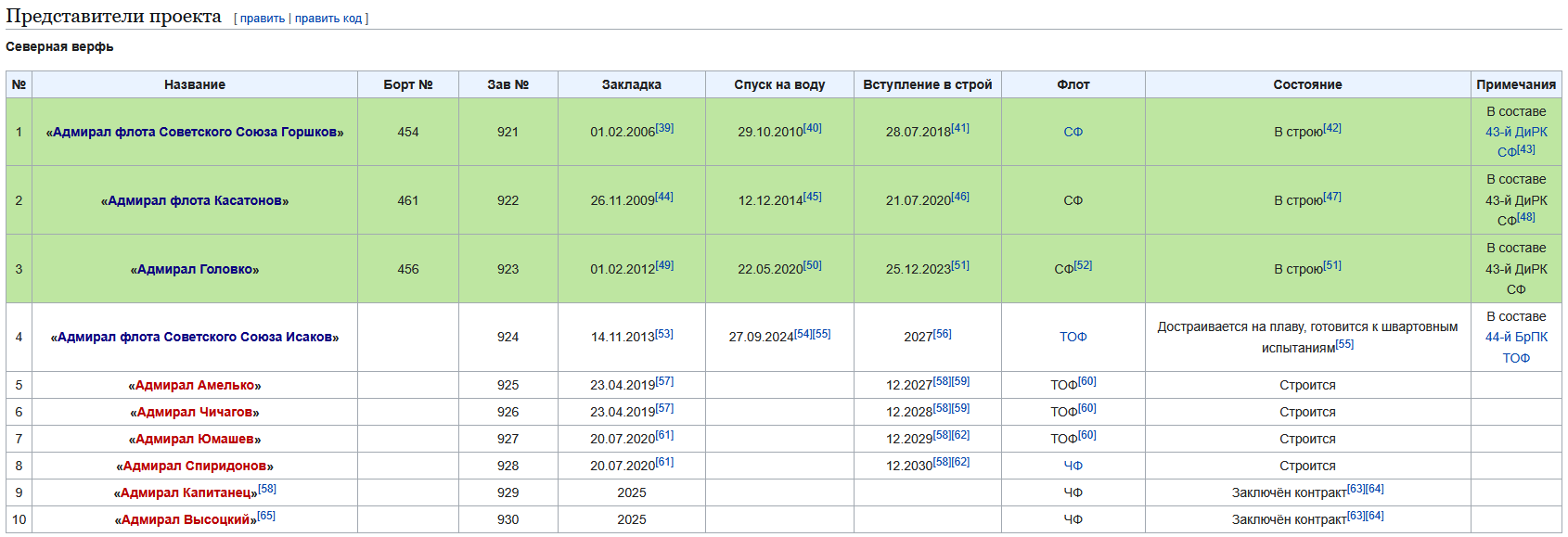The height and width of the screenshot is (537, 1568).
Task: Open red link «Адмирал Амелько»
Action: (195, 386)
